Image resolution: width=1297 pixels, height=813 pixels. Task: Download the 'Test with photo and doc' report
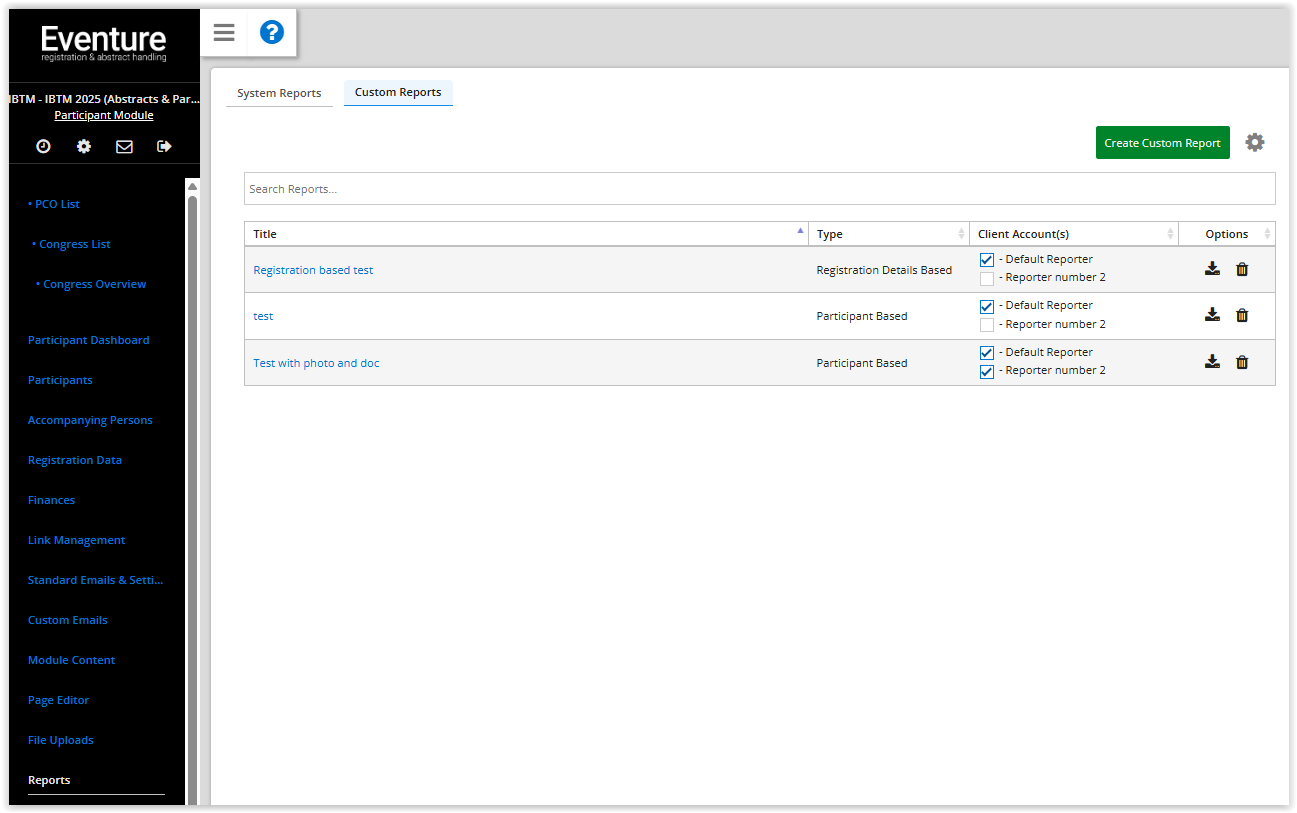1212,362
